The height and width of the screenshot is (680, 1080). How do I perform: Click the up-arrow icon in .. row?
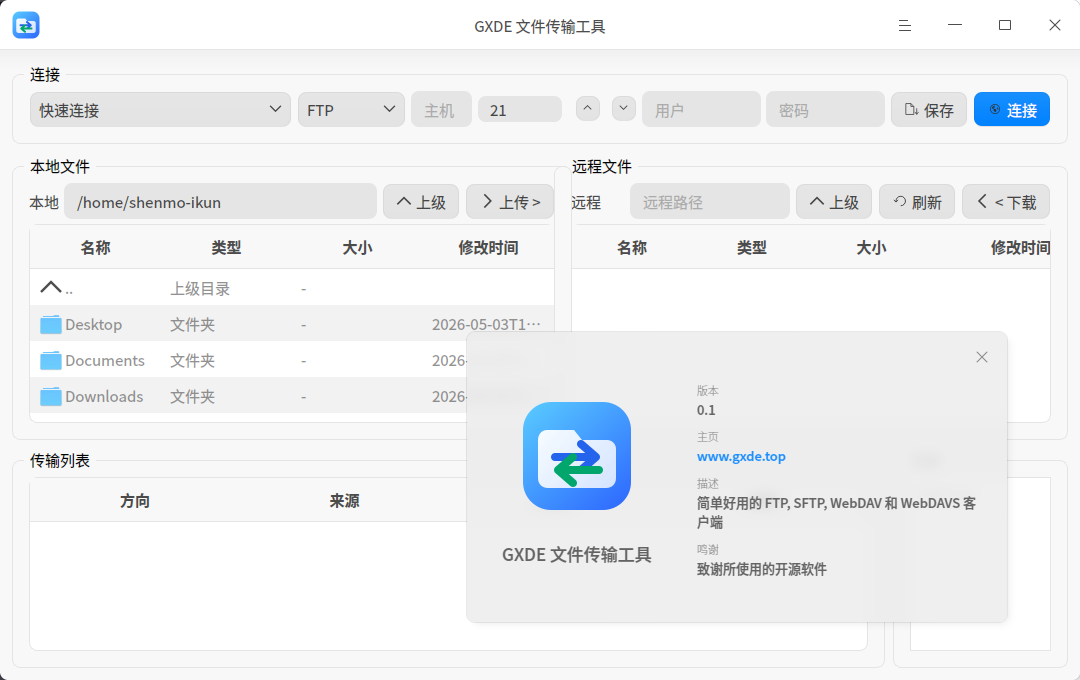50,287
